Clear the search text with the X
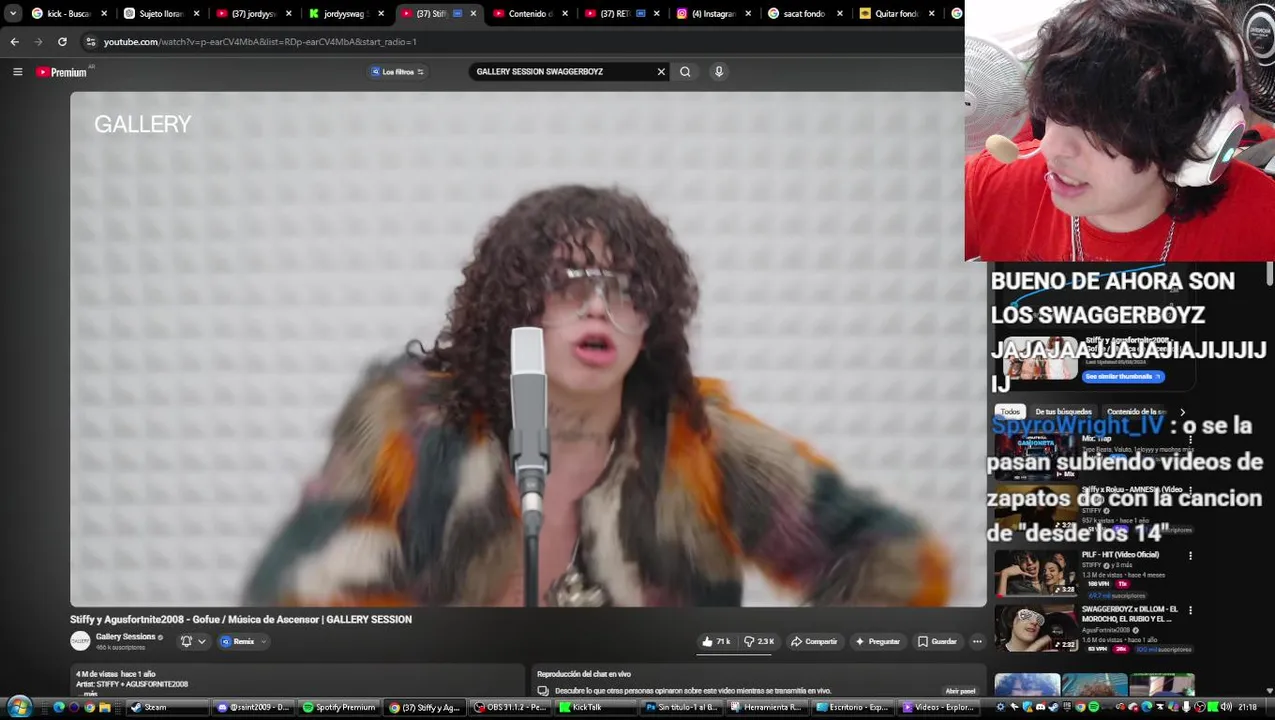Image resolution: width=1275 pixels, height=720 pixels. click(661, 72)
